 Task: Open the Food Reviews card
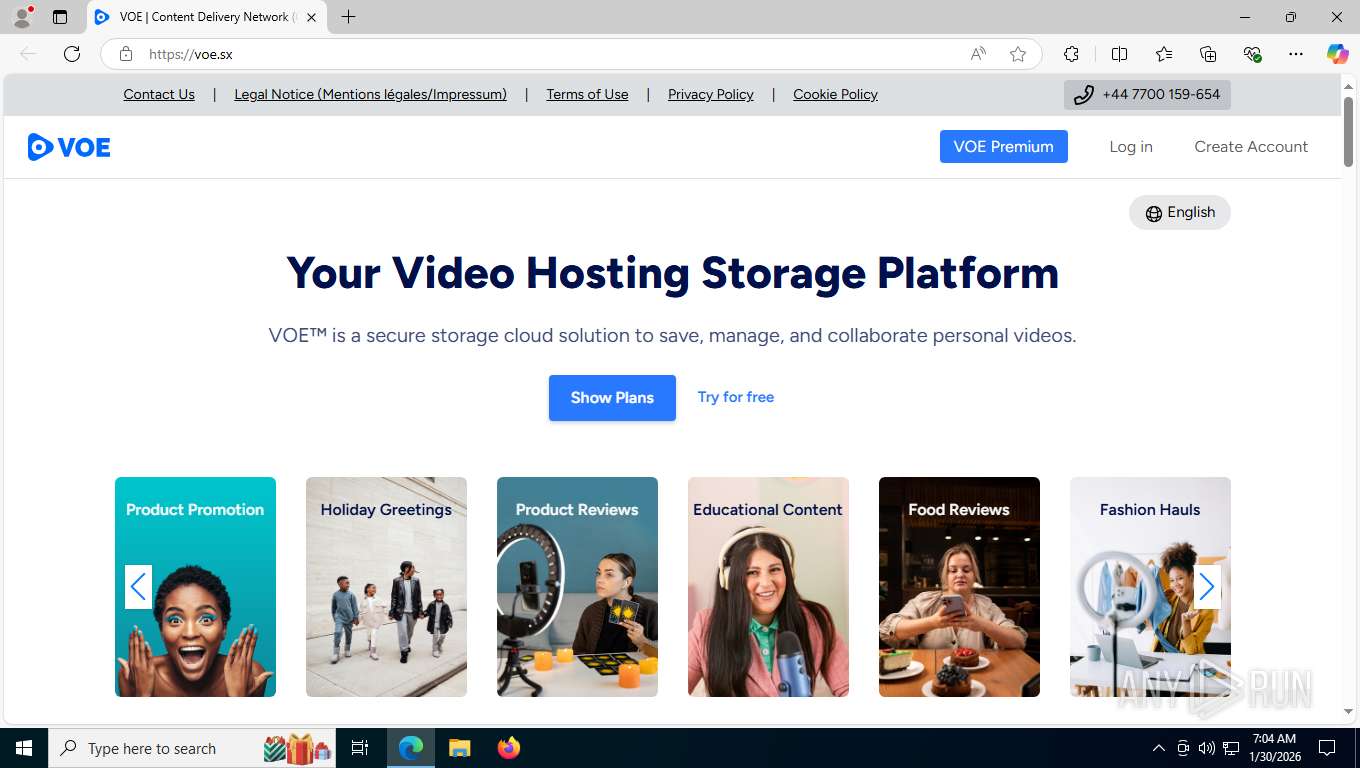pos(959,587)
